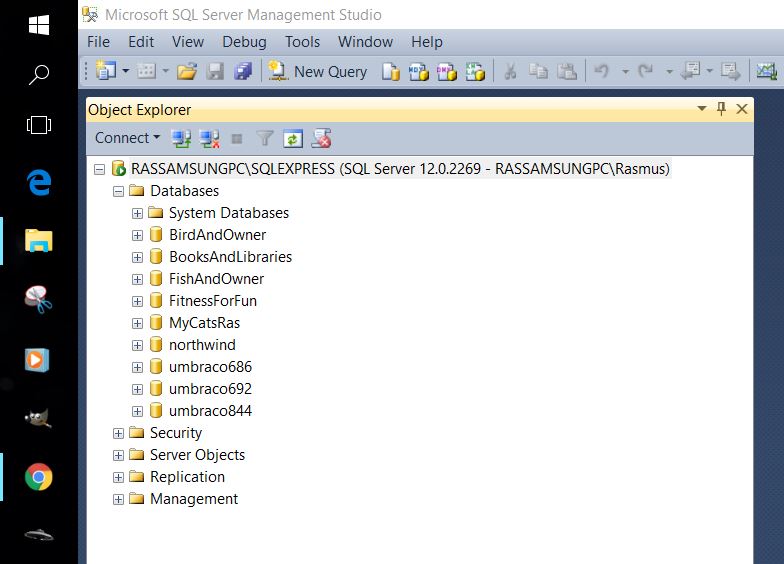Select the BooksAndLibraries database
This screenshot has width=784, height=564.
click(230, 257)
